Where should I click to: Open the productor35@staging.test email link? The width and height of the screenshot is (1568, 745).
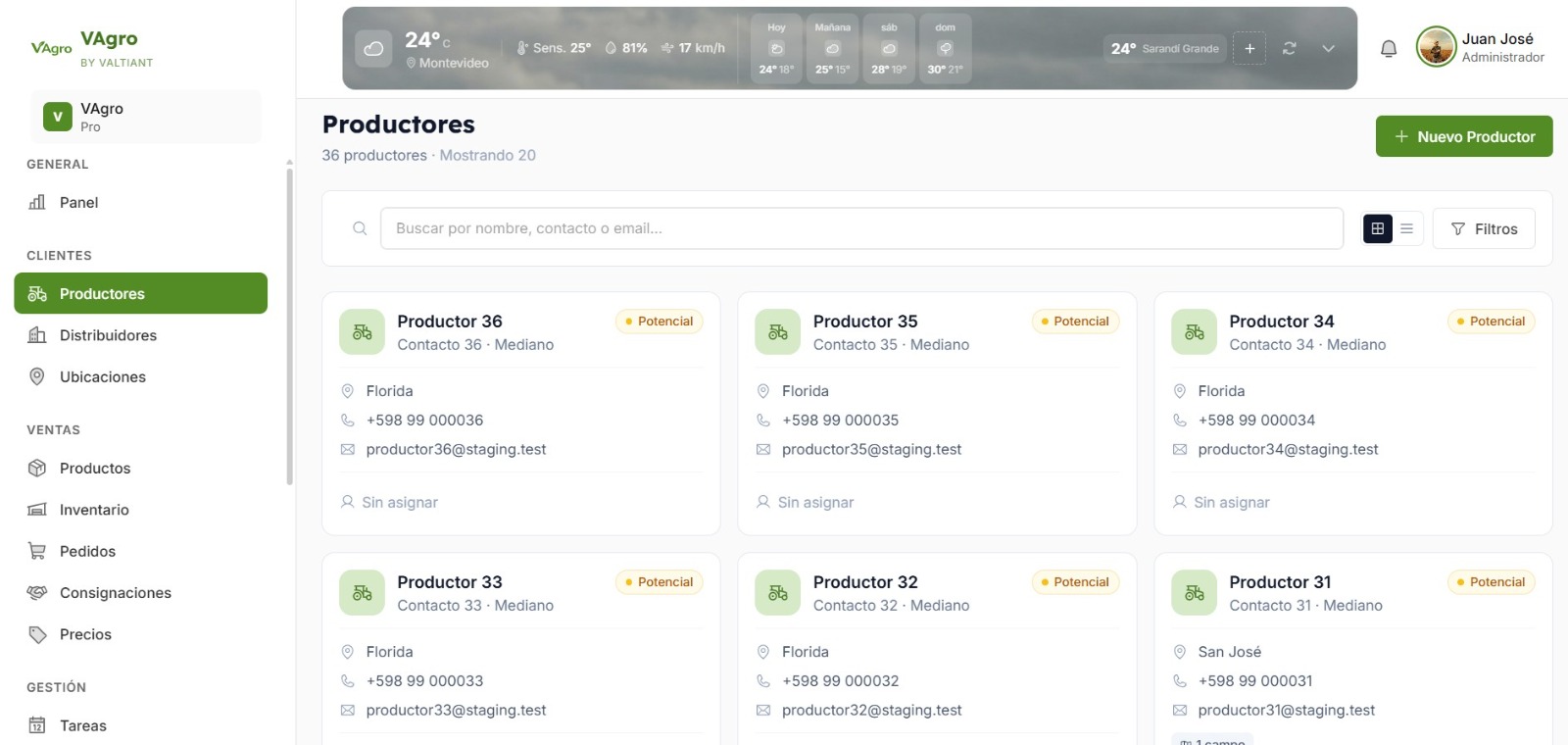[x=871, y=449]
